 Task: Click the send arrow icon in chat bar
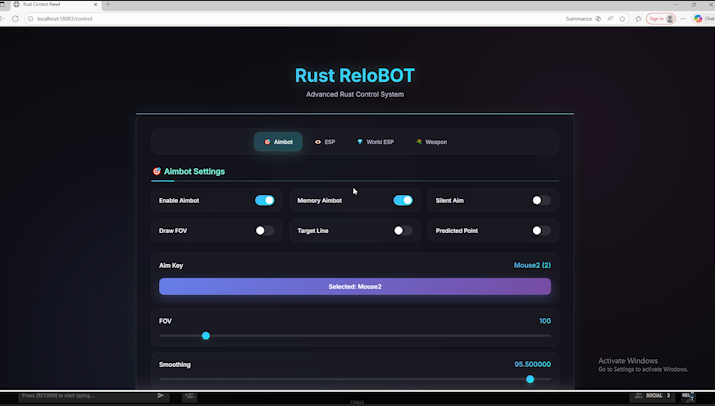pos(161,396)
